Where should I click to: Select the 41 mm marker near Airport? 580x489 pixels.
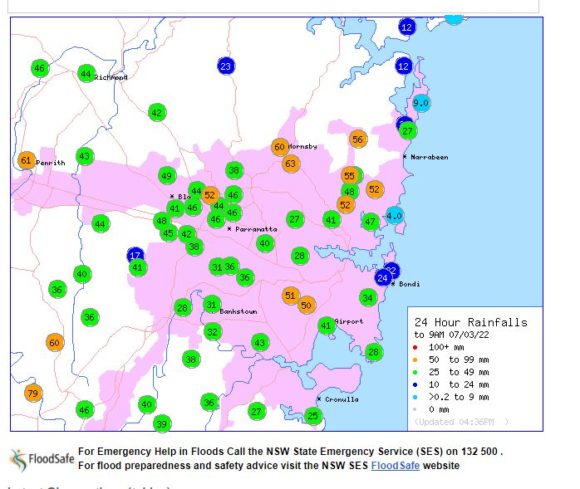[326, 325]
